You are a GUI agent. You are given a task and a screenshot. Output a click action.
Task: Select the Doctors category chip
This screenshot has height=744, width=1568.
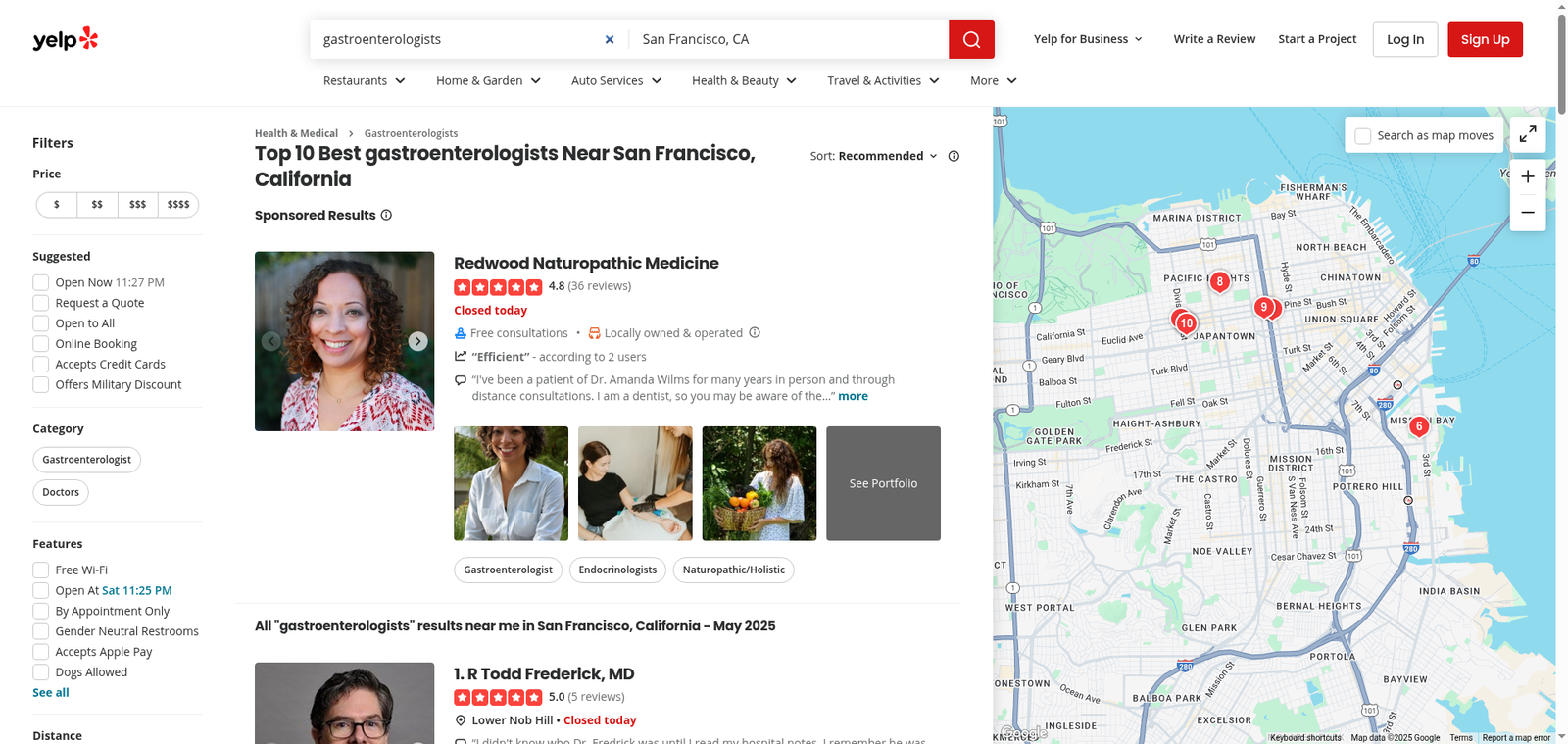[x=61, y=492]
